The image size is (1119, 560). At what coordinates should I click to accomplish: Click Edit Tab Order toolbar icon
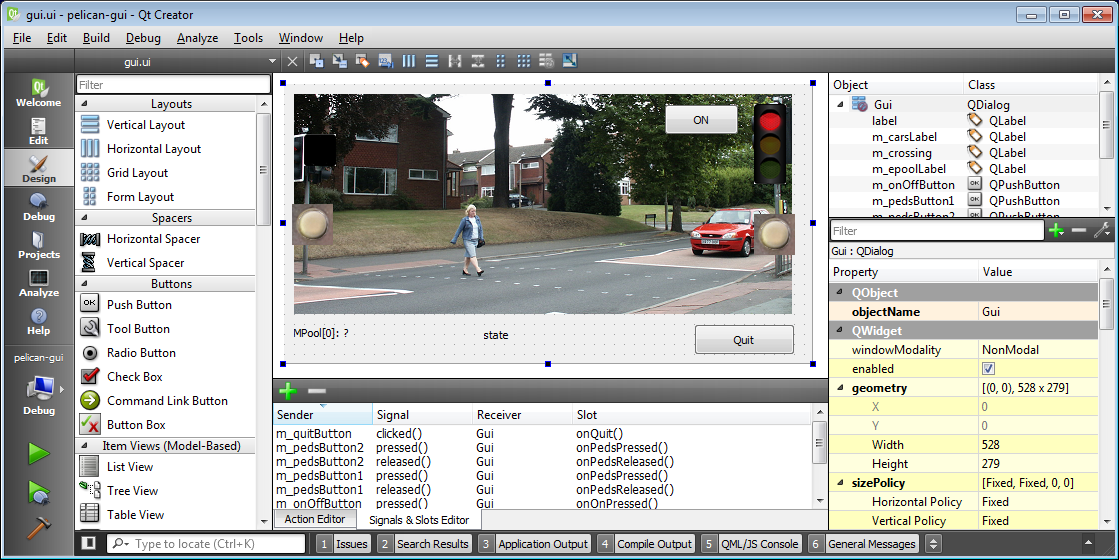[x=385, y=61]
